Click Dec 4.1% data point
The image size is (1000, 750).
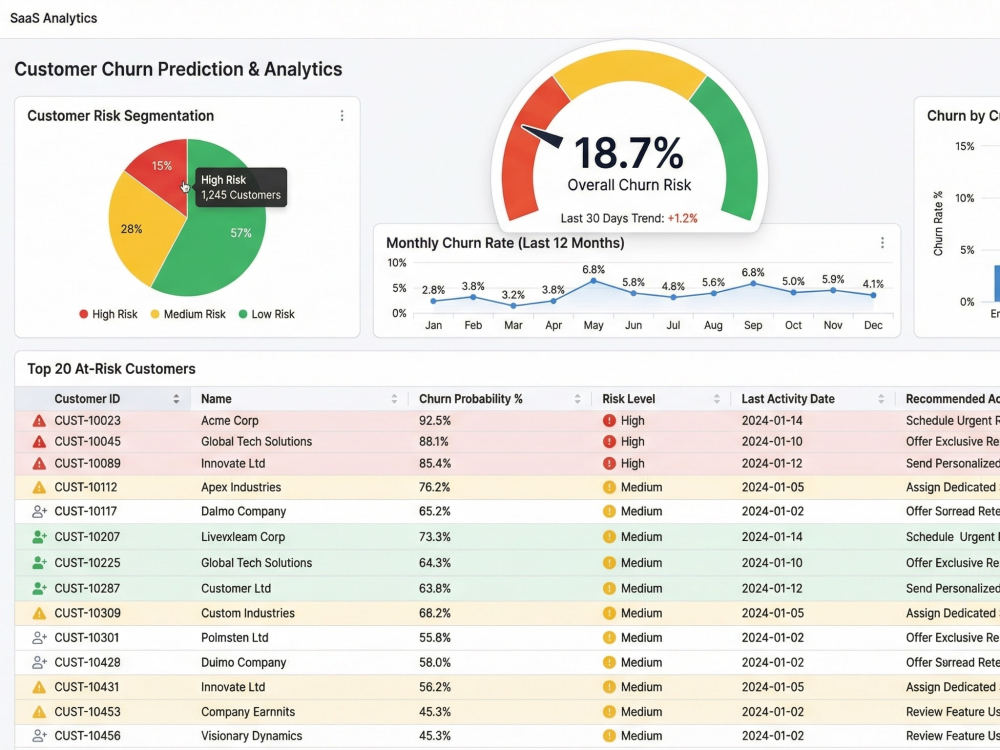[x=873, y=295]
